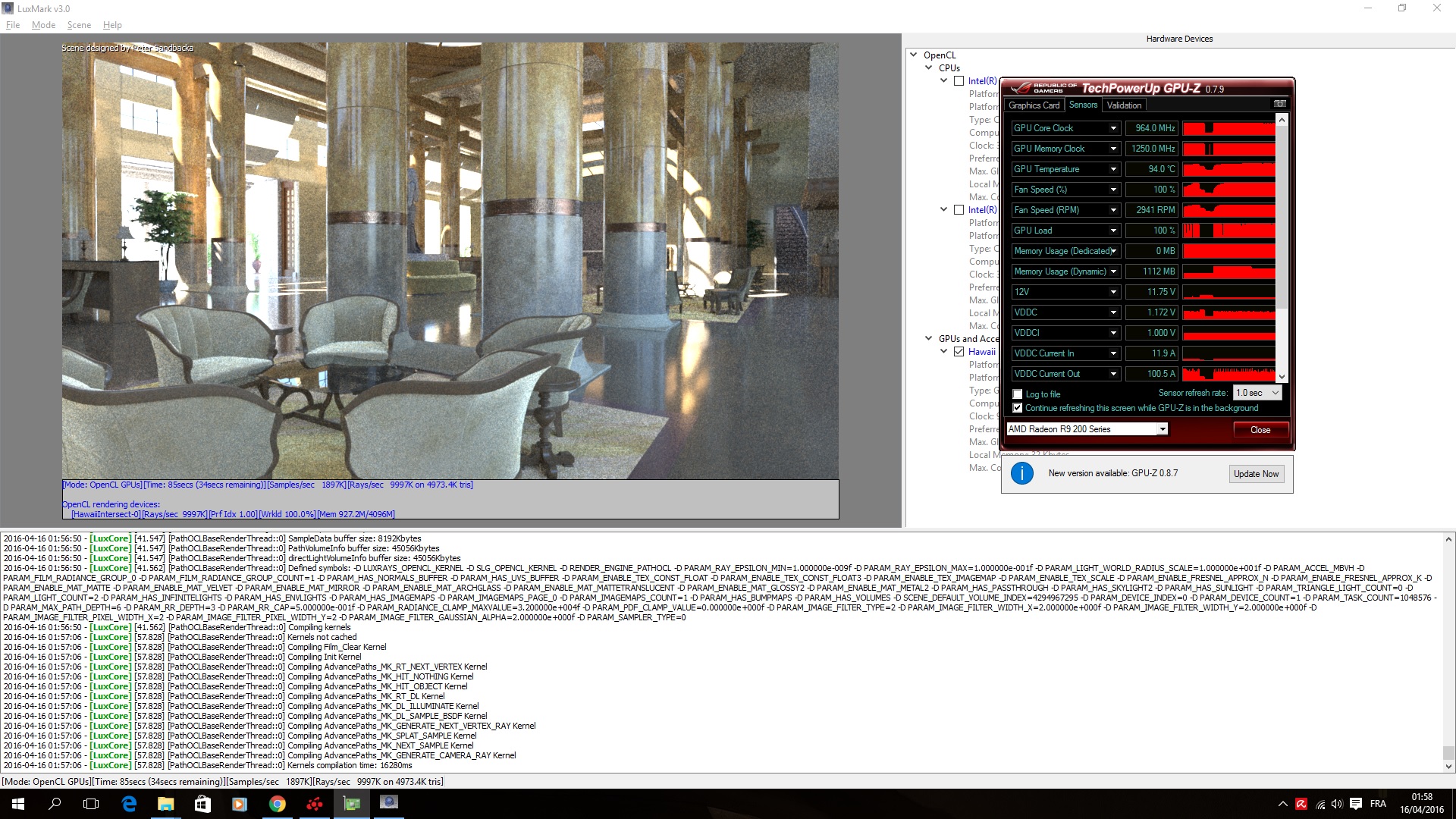Screen dimensions: 1456x819
Task: Open the Mode menu
Action: pos(43,25)
